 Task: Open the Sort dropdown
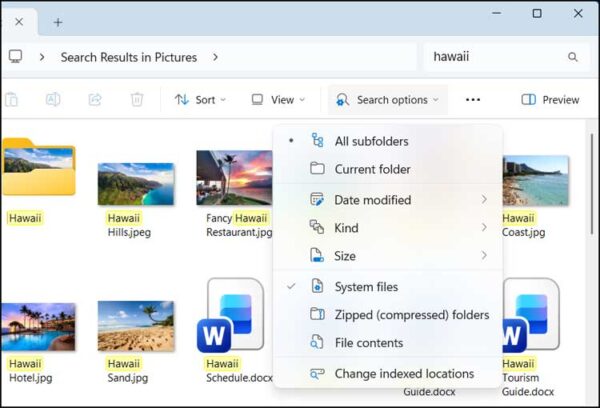[200, 100]
